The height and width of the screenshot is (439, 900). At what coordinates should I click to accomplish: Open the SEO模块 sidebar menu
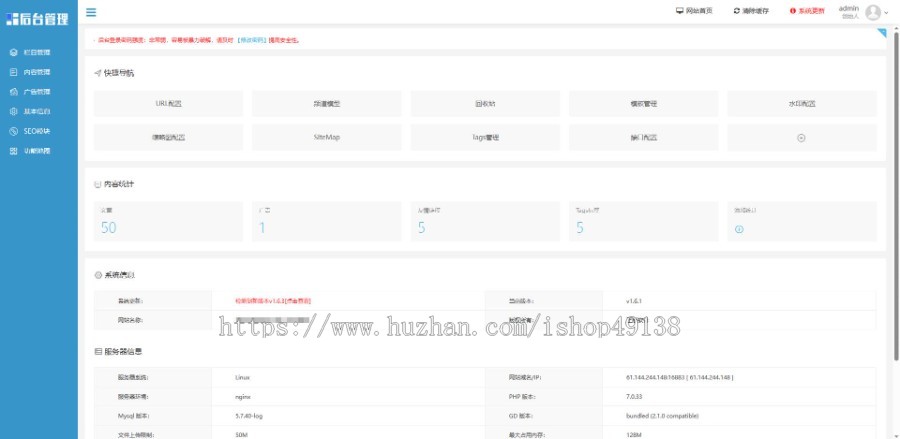[38, 131]
